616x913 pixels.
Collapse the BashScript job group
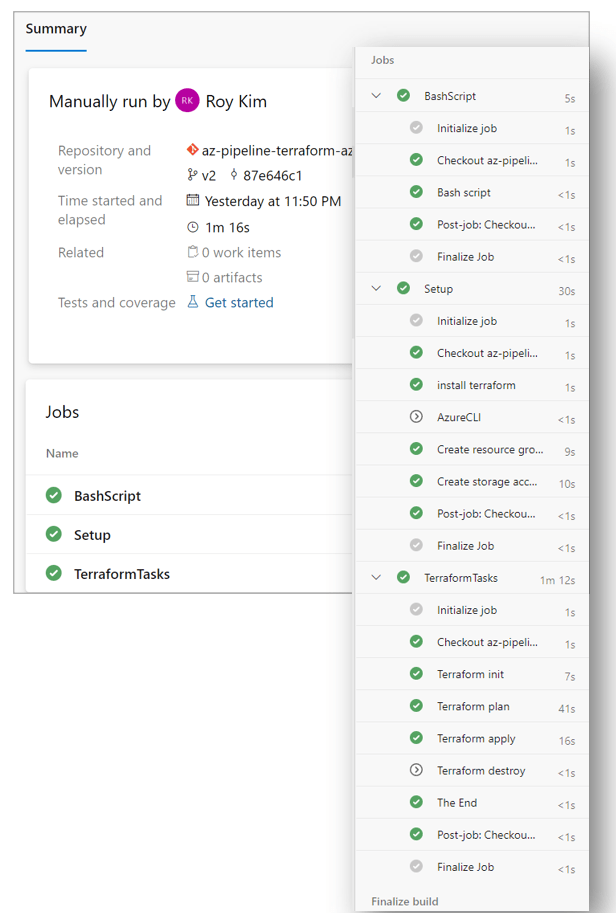tap(377, 96)
